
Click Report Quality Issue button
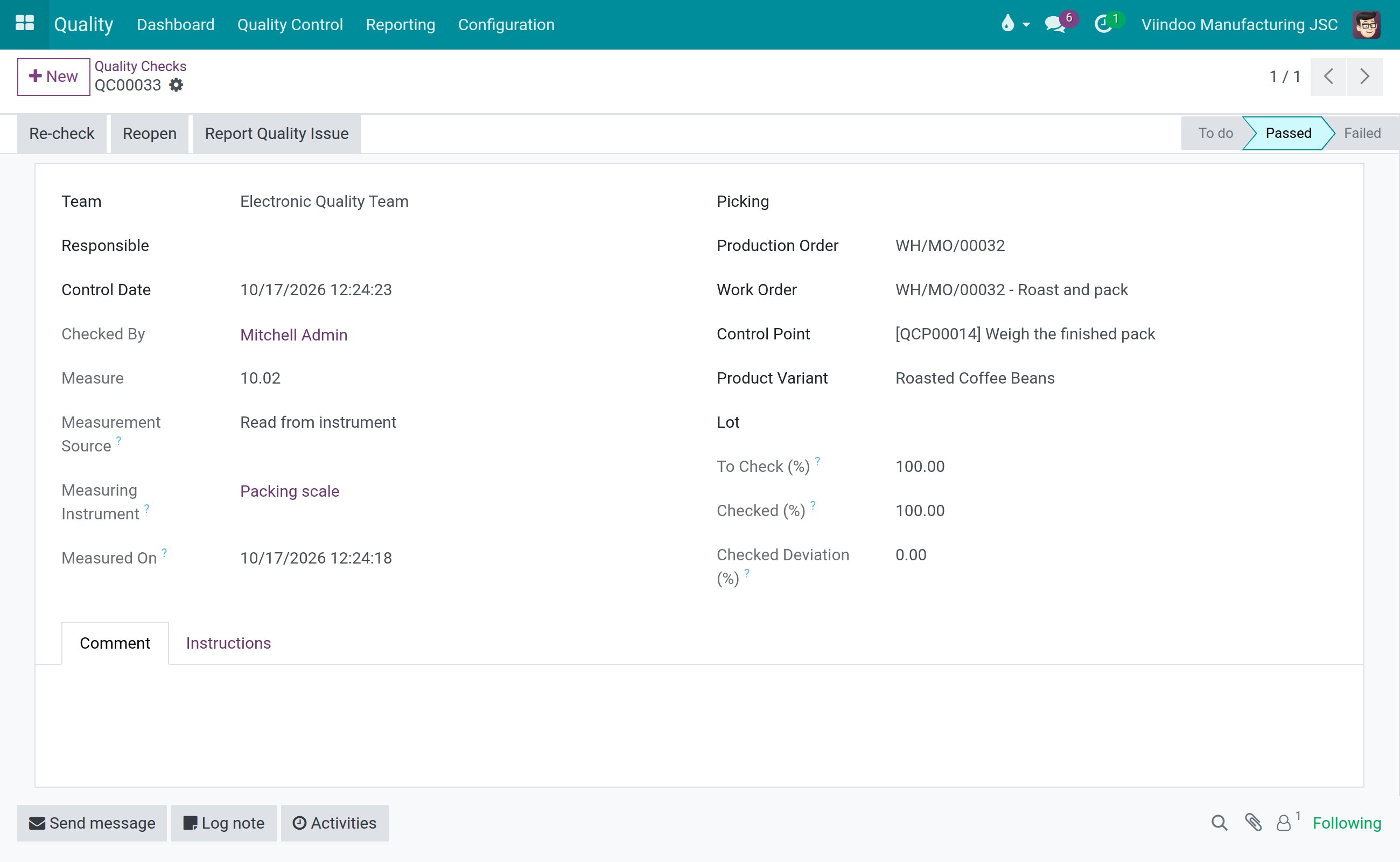point(276,134)
